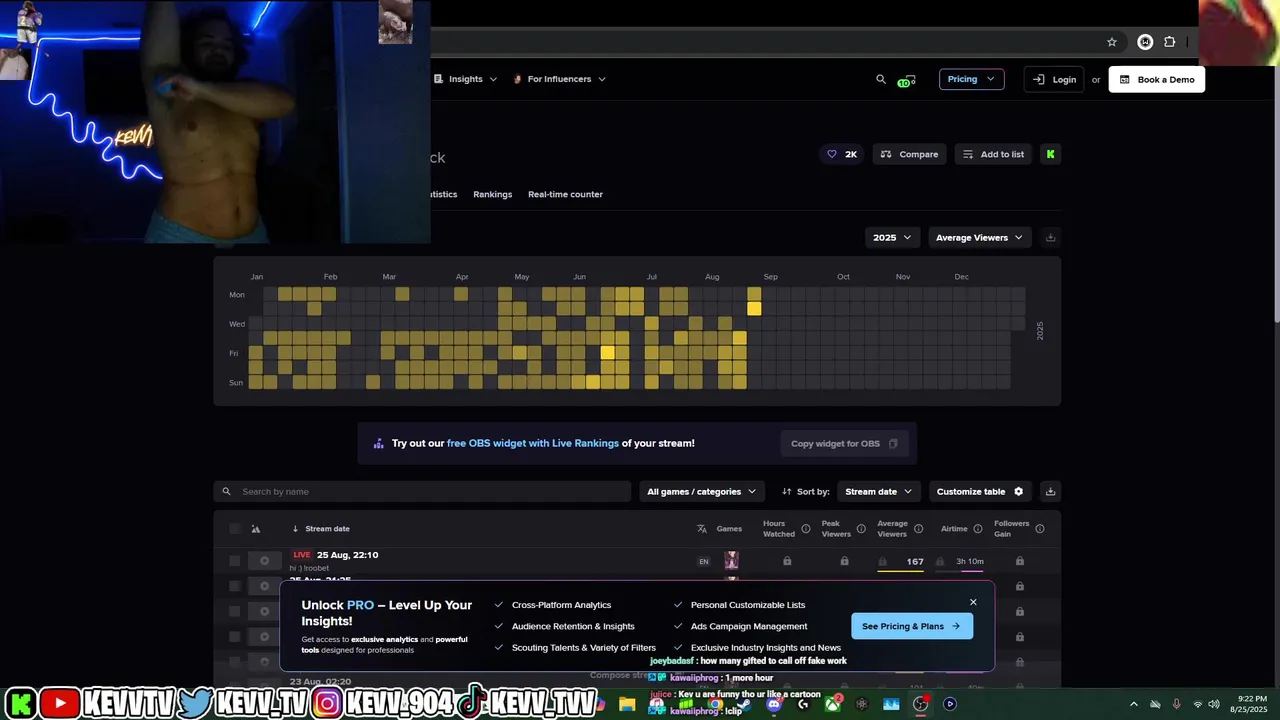Open Discord from the taskbar
The width and height of the screenshot is (1280, 720).
point(773,704)
